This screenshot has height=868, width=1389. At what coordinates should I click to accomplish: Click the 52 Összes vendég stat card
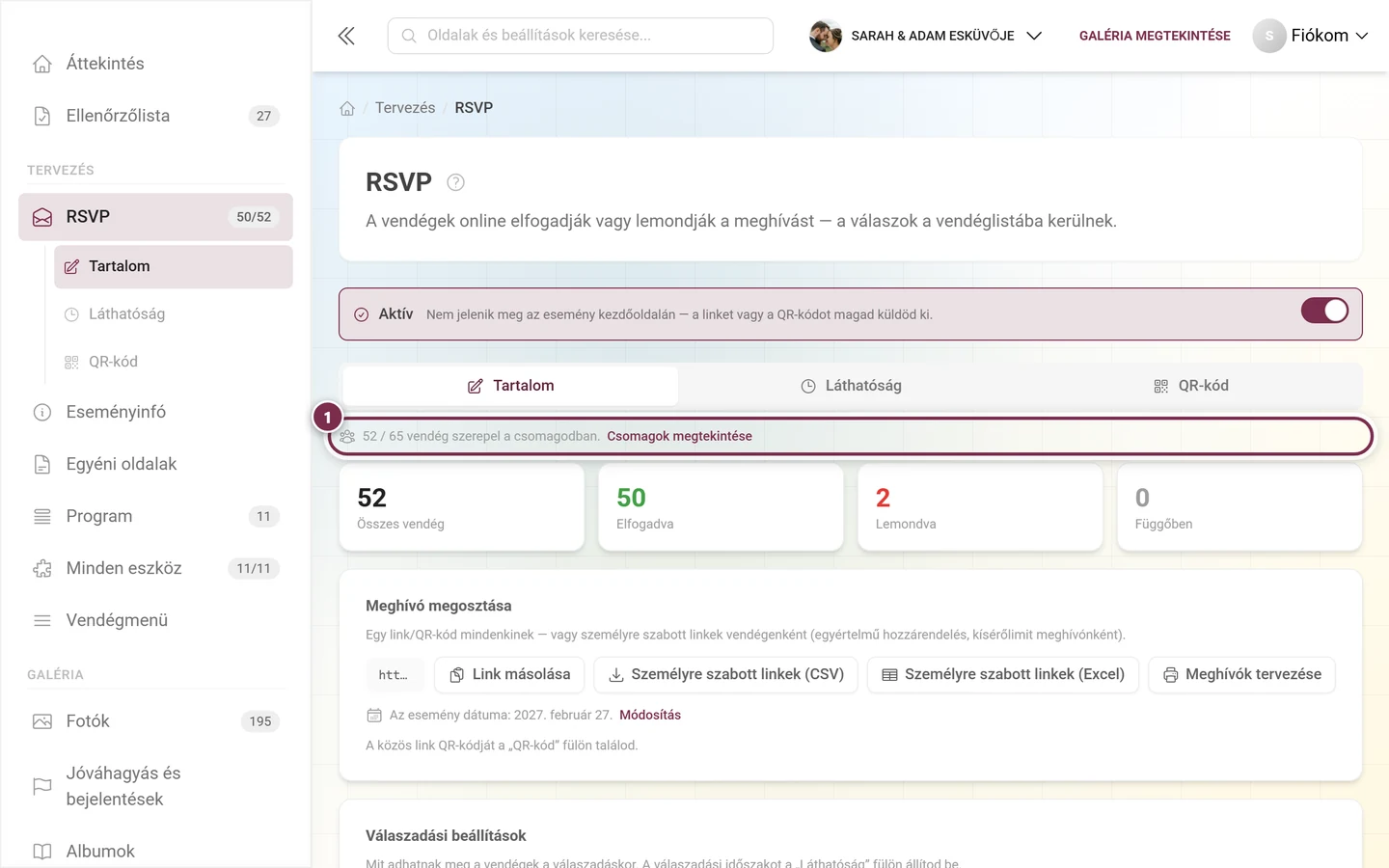point(462,508)
